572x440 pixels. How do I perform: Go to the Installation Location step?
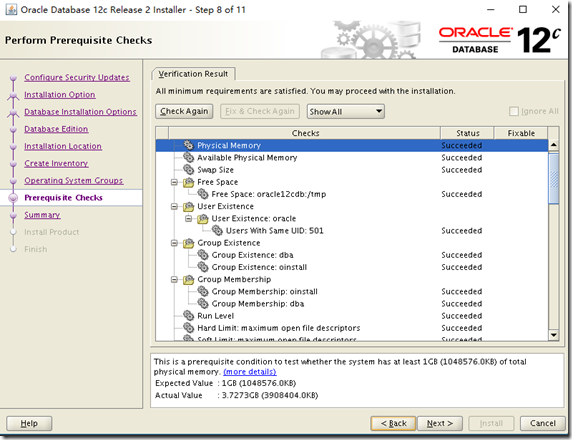click(63, 146)
